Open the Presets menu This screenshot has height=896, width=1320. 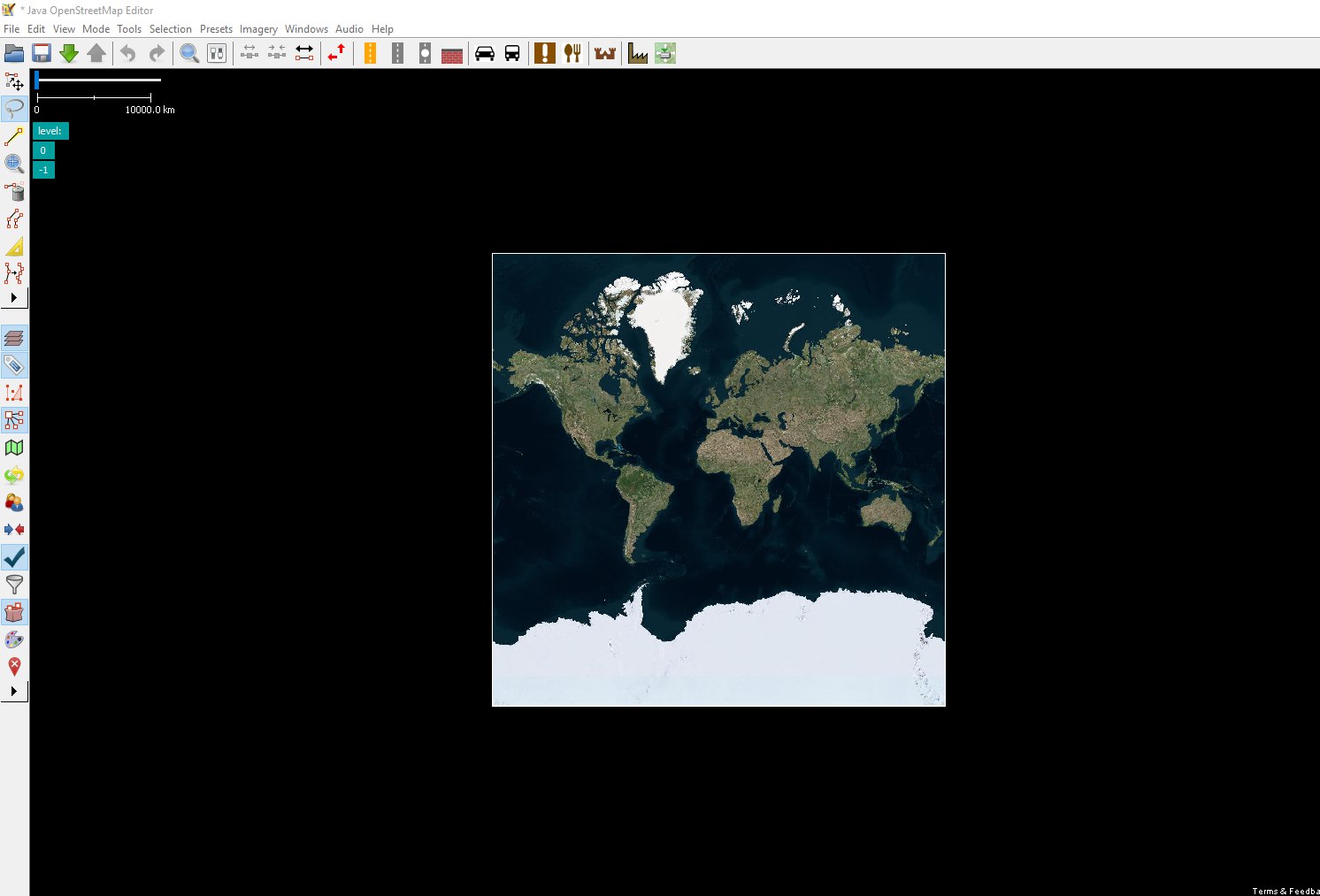pyautogui.click(x=216, y=29)
